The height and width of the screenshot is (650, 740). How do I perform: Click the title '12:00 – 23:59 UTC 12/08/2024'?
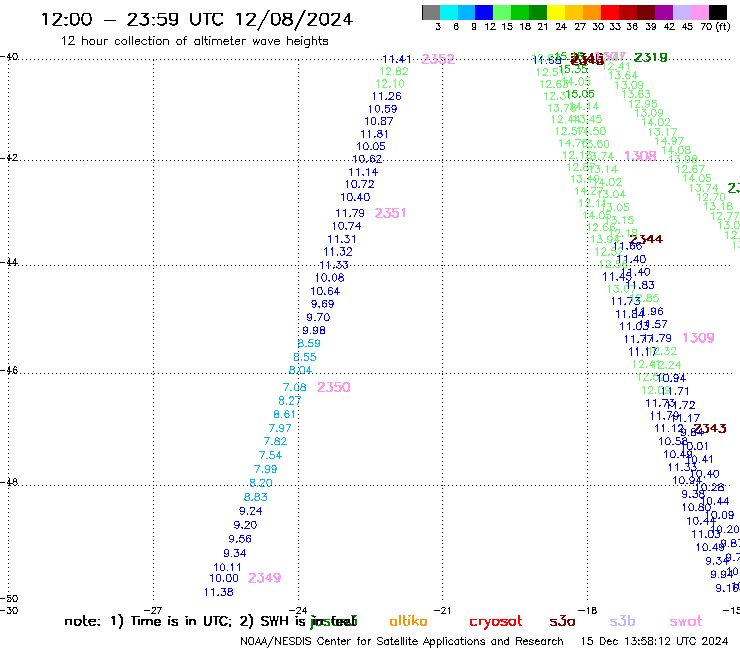(197, 19)
